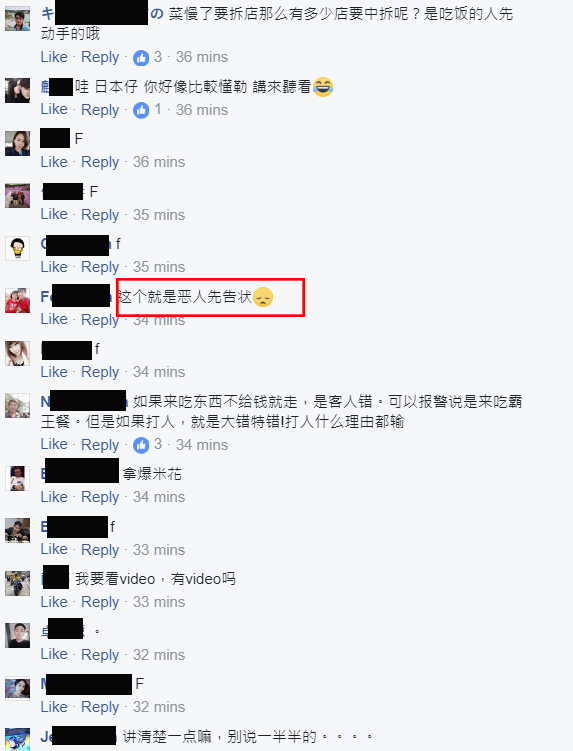Reply to the 如果来吃东西不给钱 comment
The height and width of the screenshot is (751, 573).
pyautogui.click(x=100, y=445)
